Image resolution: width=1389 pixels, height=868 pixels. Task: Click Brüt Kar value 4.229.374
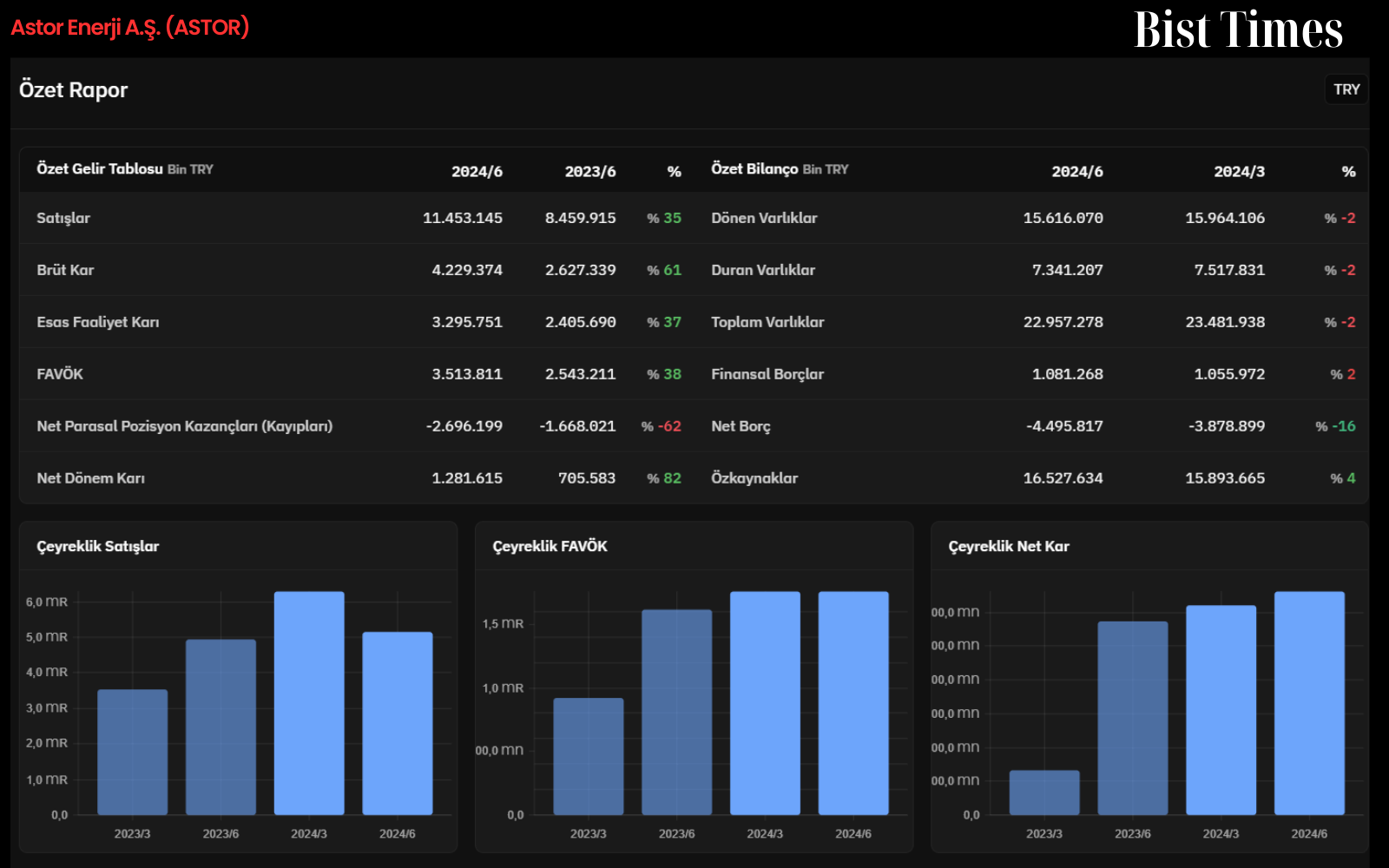point(467,270)
